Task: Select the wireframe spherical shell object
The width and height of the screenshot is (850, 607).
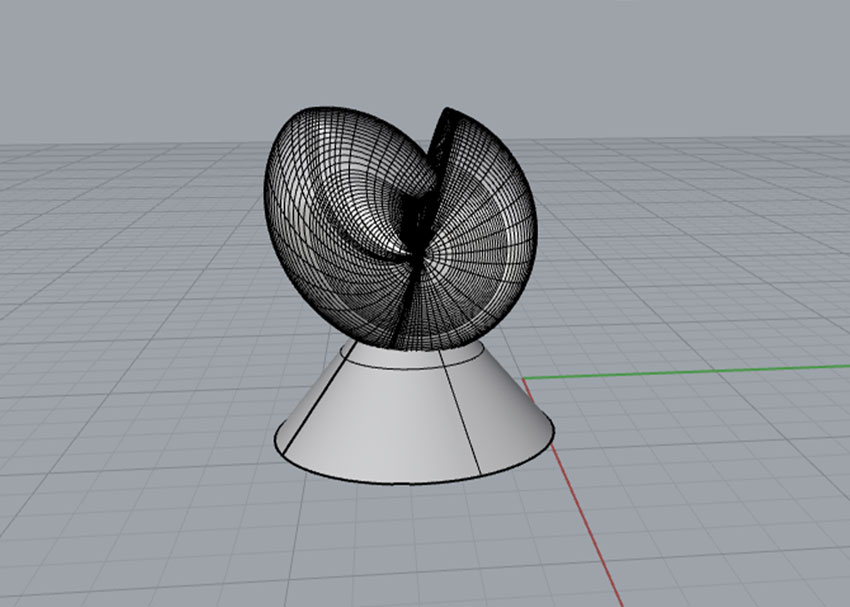Action: [401, 228]
